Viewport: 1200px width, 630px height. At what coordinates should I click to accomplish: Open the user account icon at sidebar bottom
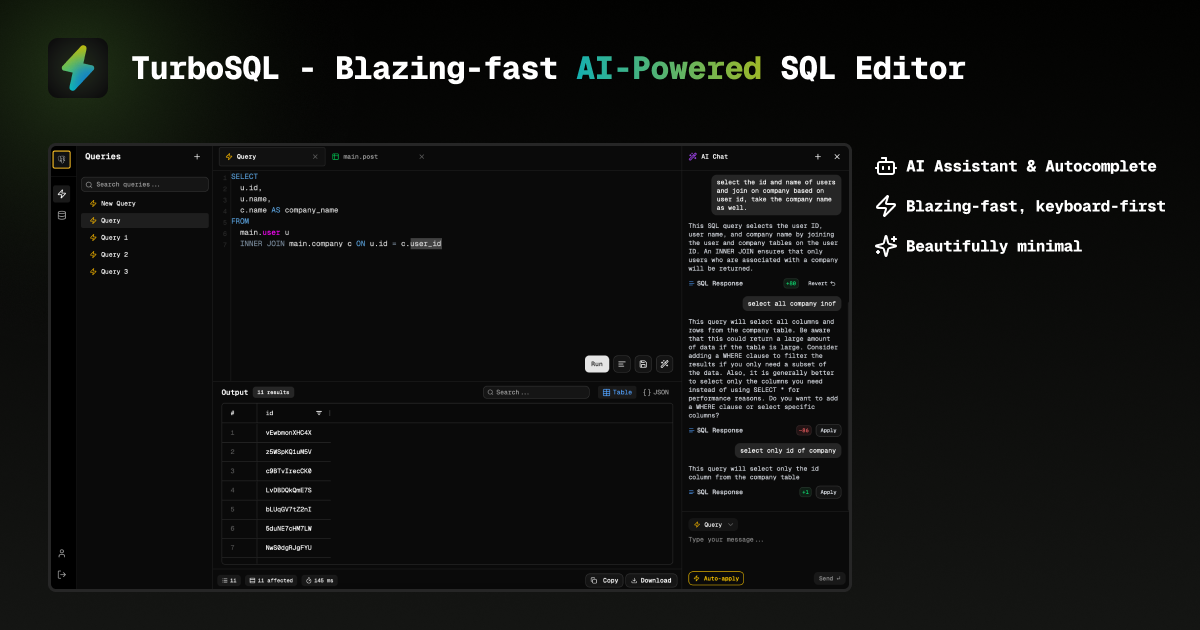tap(62, 553)
